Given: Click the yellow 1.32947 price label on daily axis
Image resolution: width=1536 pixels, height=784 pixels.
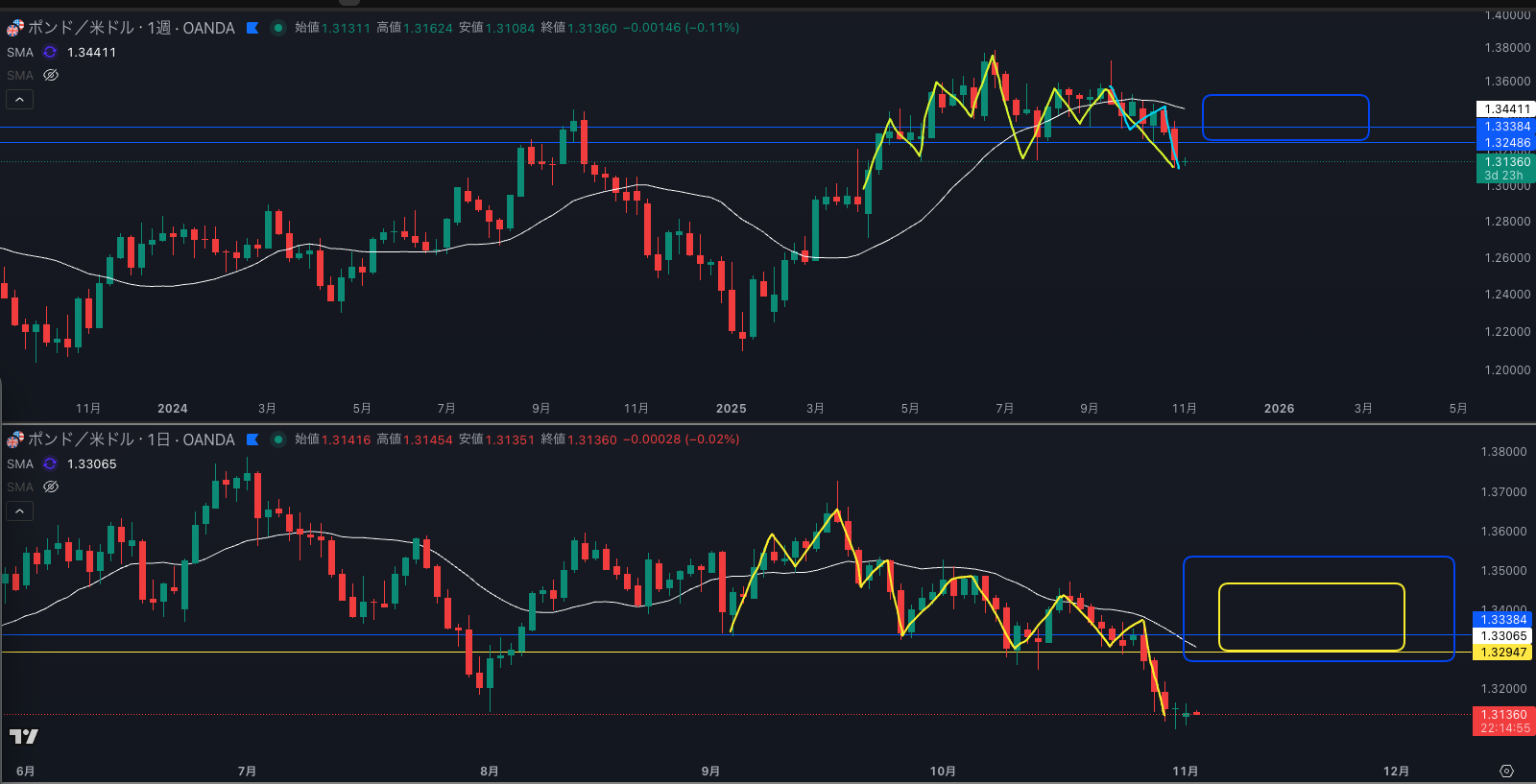Looking at the screenshot, I should pyautogui.click(x=1503, y=653).
